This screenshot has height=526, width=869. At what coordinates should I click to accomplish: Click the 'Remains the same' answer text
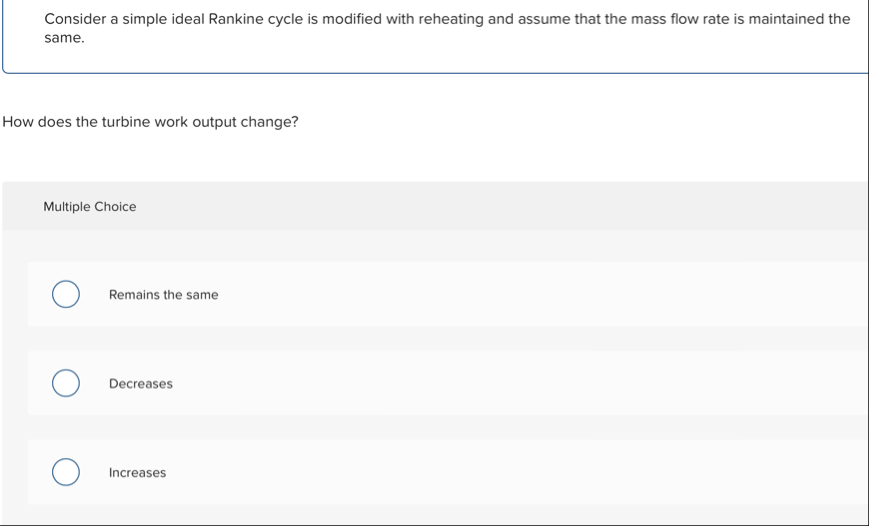(x=163, y=295)
